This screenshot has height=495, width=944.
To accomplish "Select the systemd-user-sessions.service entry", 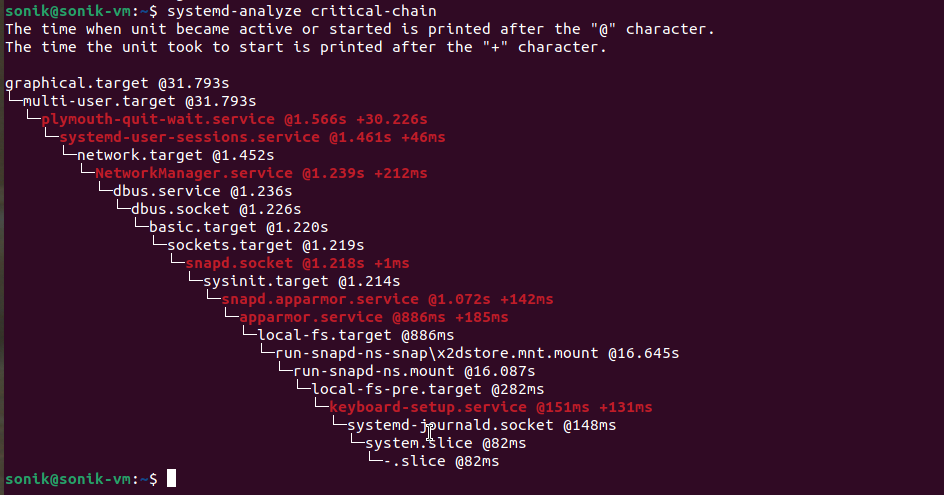I will coord(252,137).
